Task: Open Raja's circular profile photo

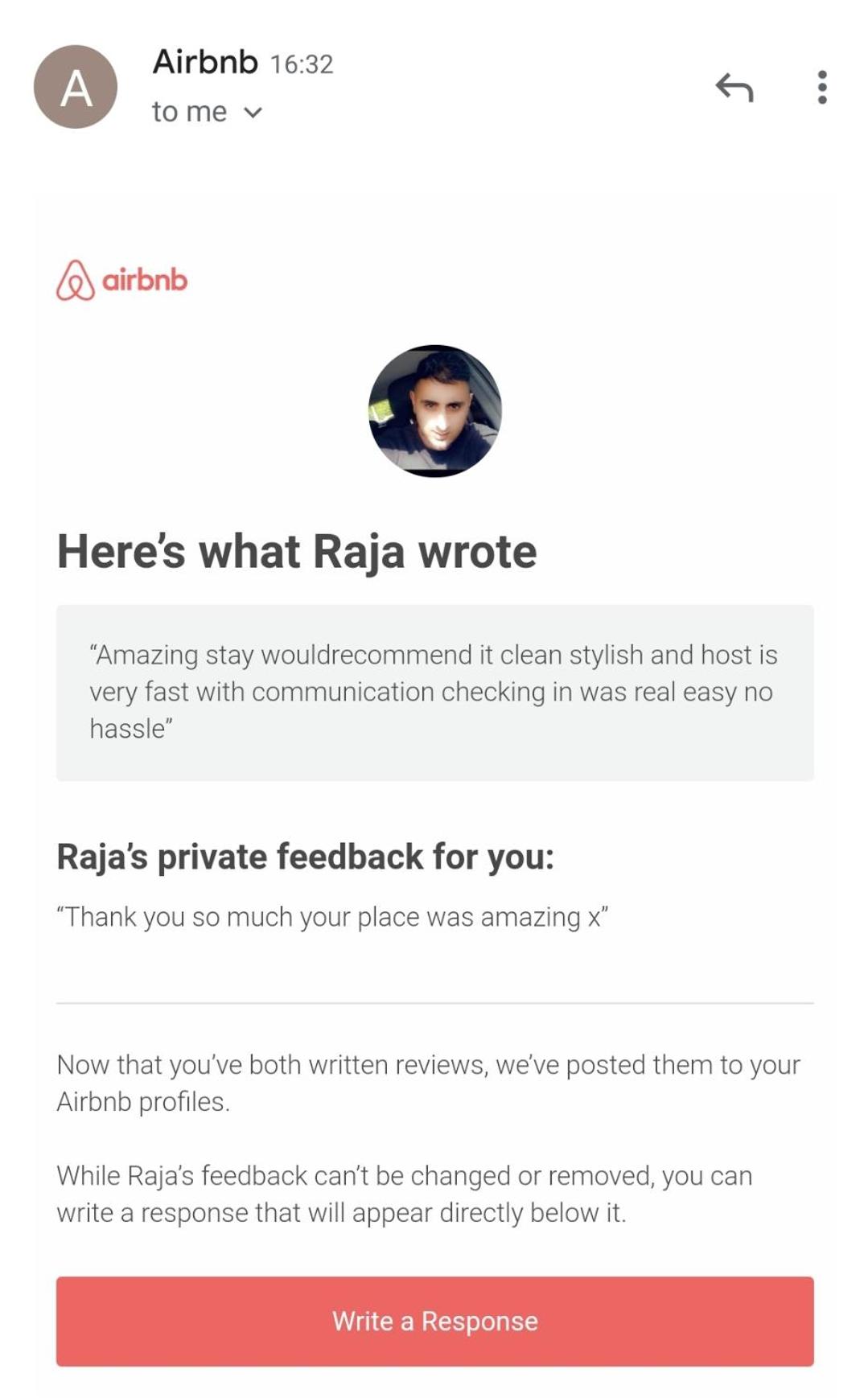Action: (x=434, y=410)
